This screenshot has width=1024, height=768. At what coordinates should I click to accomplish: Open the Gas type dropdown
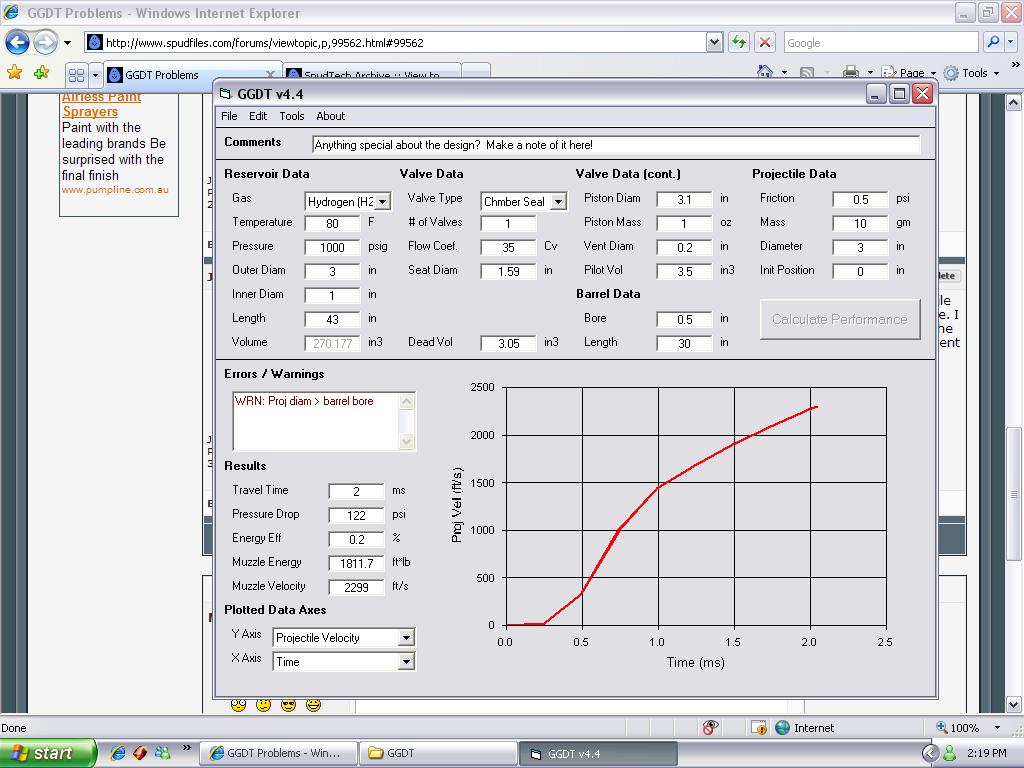(x=383, y=202)
